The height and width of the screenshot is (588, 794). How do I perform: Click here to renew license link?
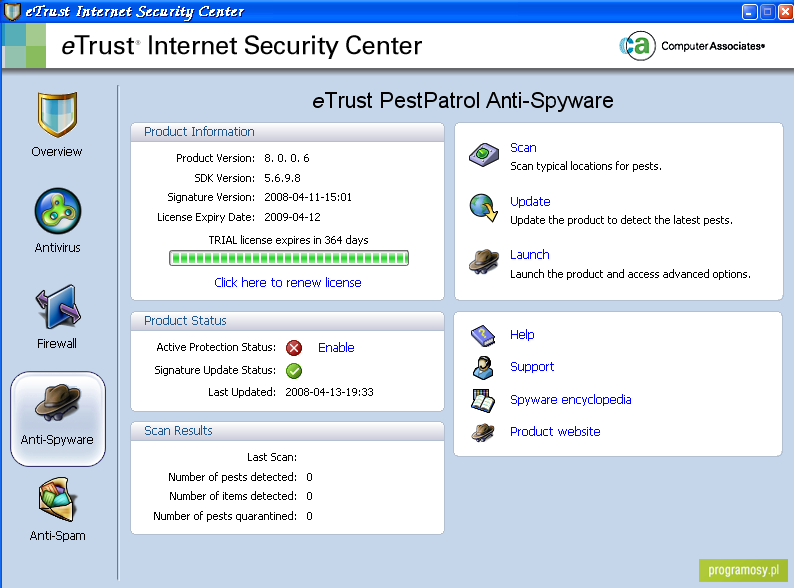(288, 283)
